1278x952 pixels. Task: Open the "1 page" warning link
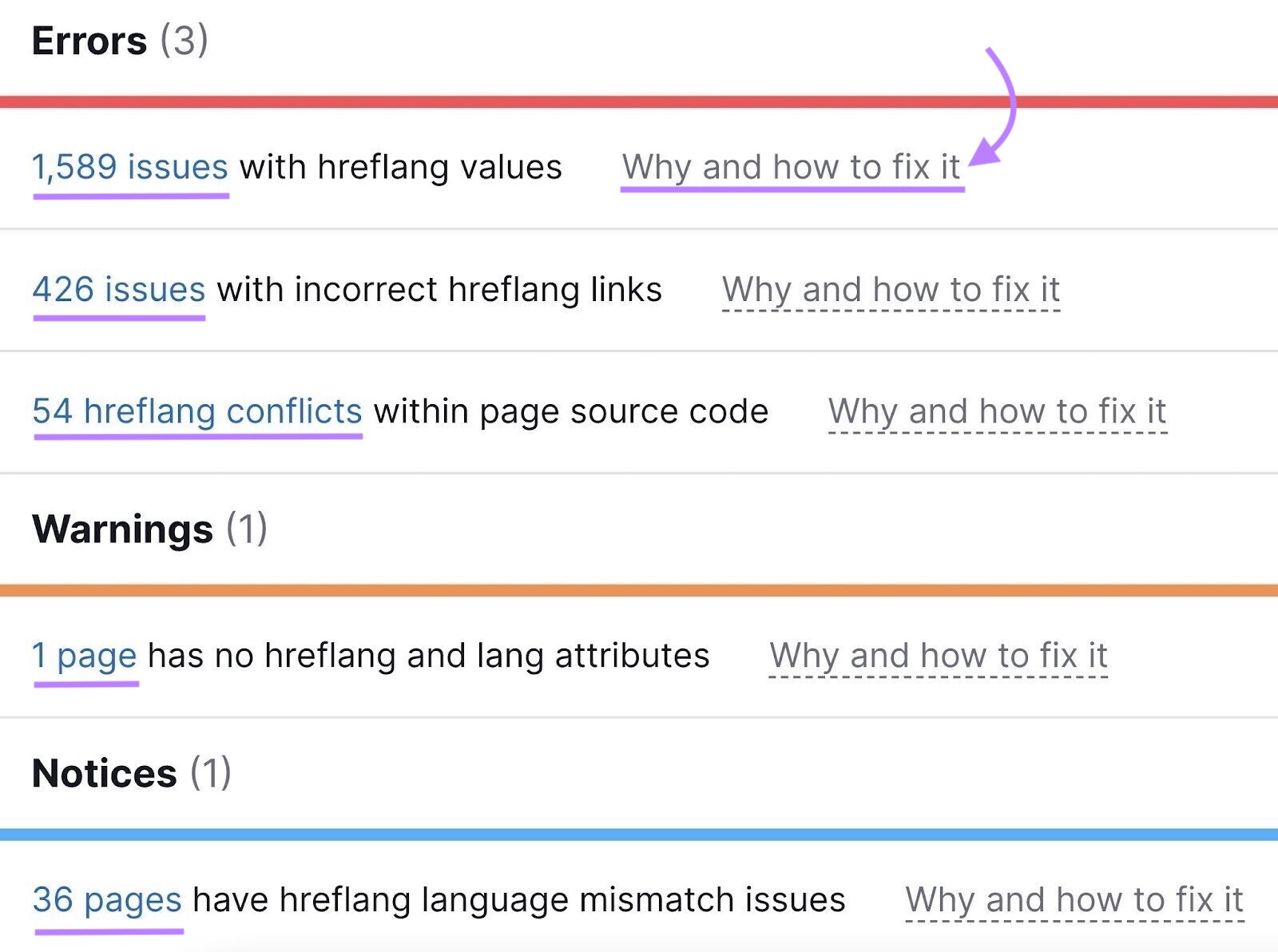83,655
